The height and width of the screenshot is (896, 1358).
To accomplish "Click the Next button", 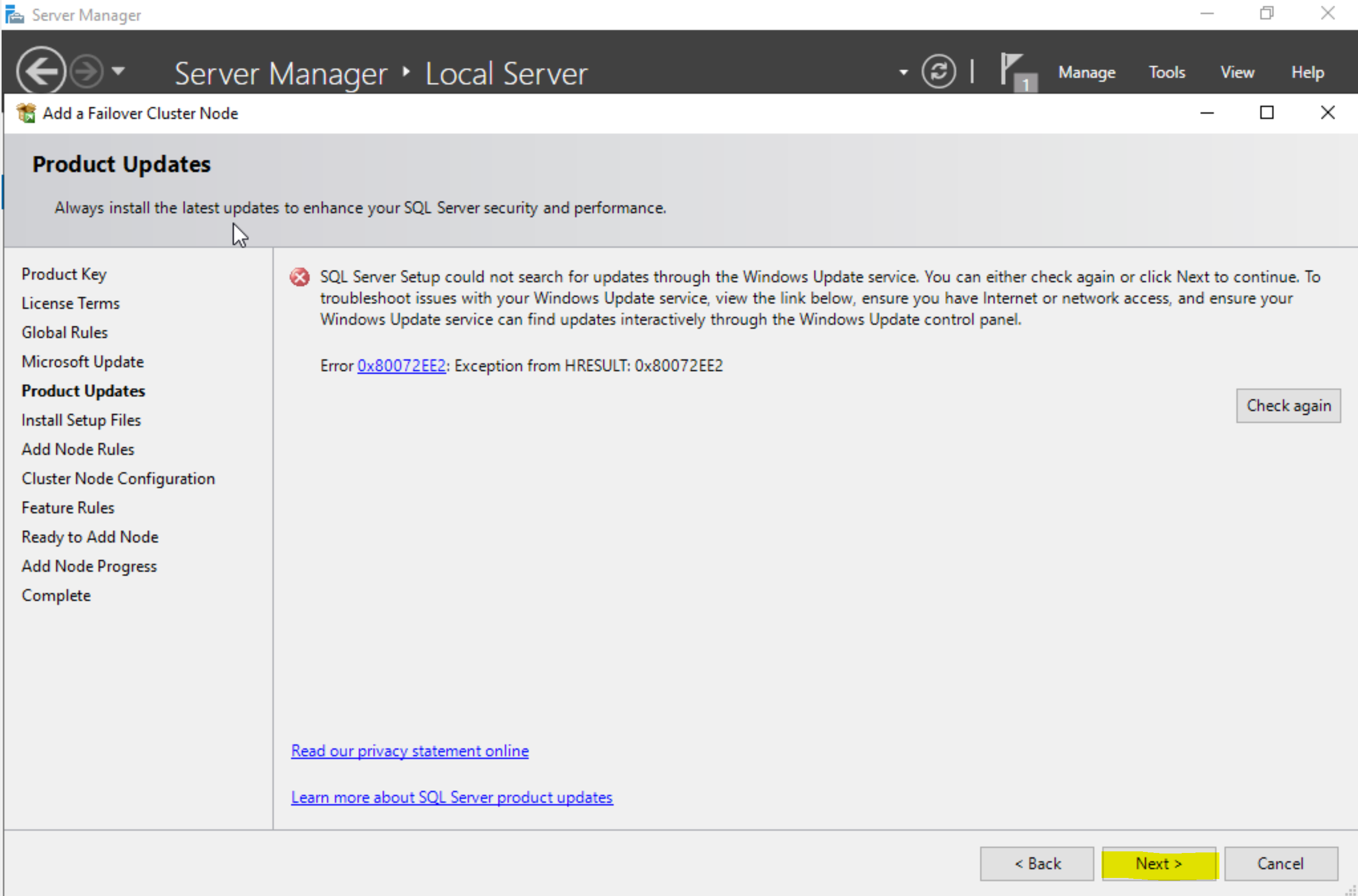I will pos(1159,864).
